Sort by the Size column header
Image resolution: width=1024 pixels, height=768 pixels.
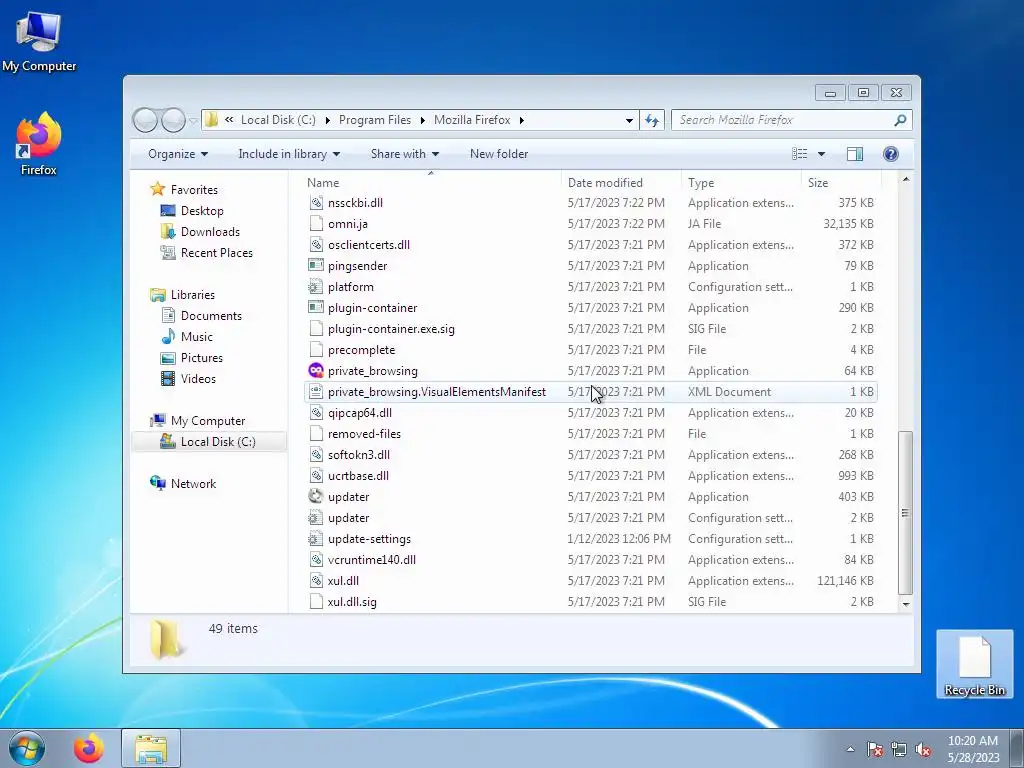841,183
